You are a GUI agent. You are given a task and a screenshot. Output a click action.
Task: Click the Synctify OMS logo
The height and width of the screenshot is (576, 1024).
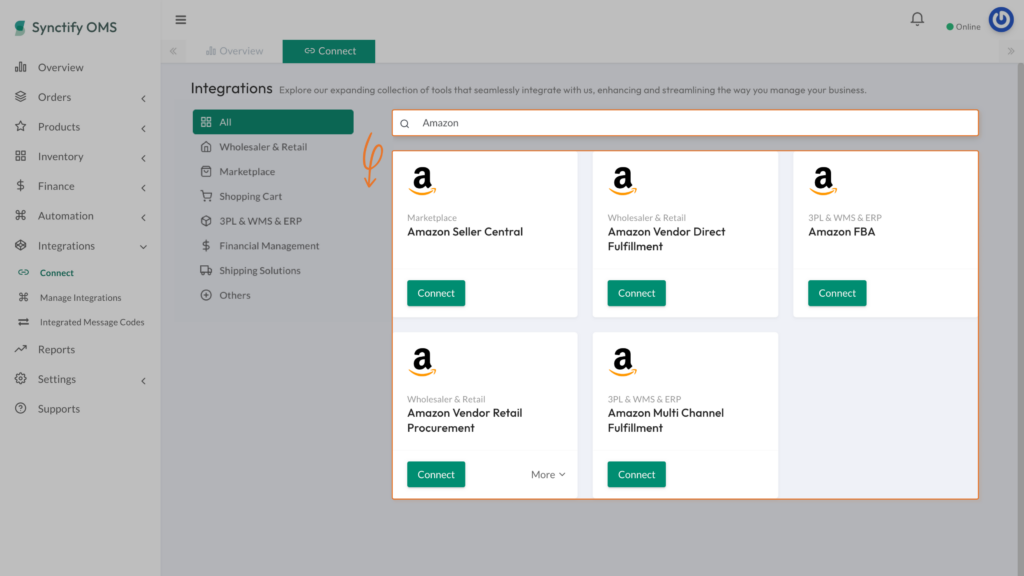(65, 27)
